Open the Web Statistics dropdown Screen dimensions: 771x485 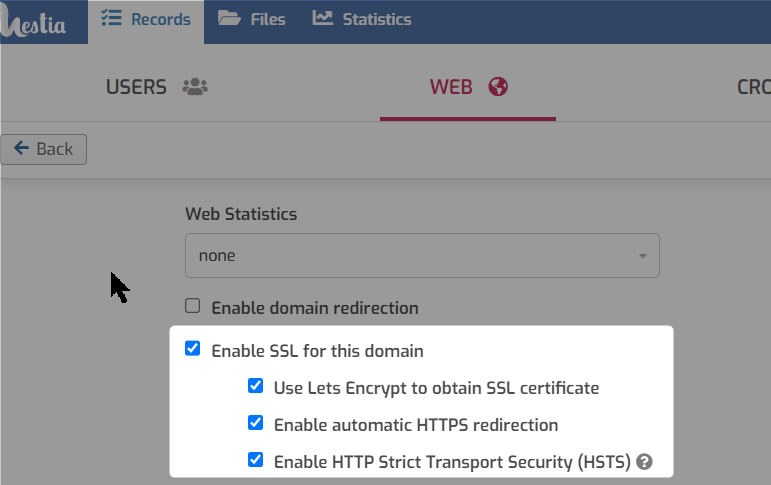tap(422, 255)
